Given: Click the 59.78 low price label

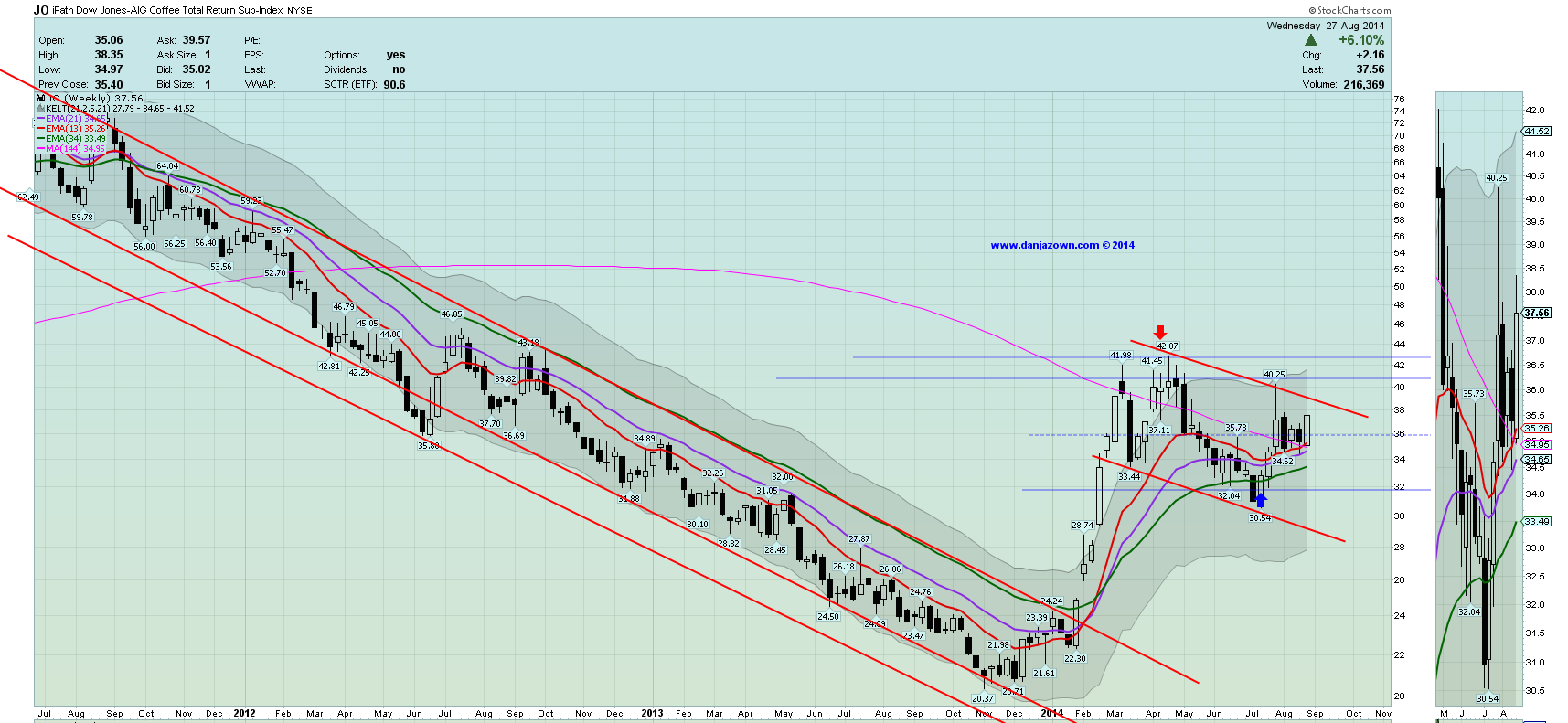Looking at the screenshot, I should 82,218.
